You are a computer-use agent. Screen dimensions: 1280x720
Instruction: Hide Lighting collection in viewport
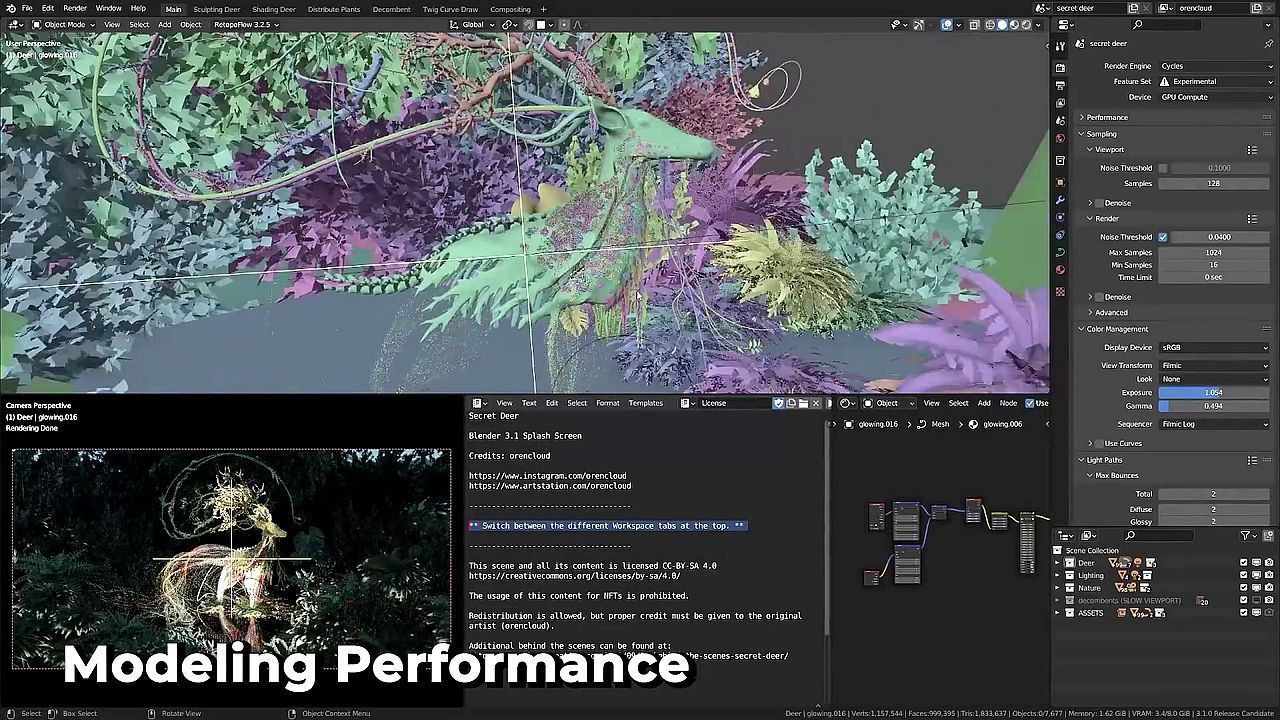1257,575
